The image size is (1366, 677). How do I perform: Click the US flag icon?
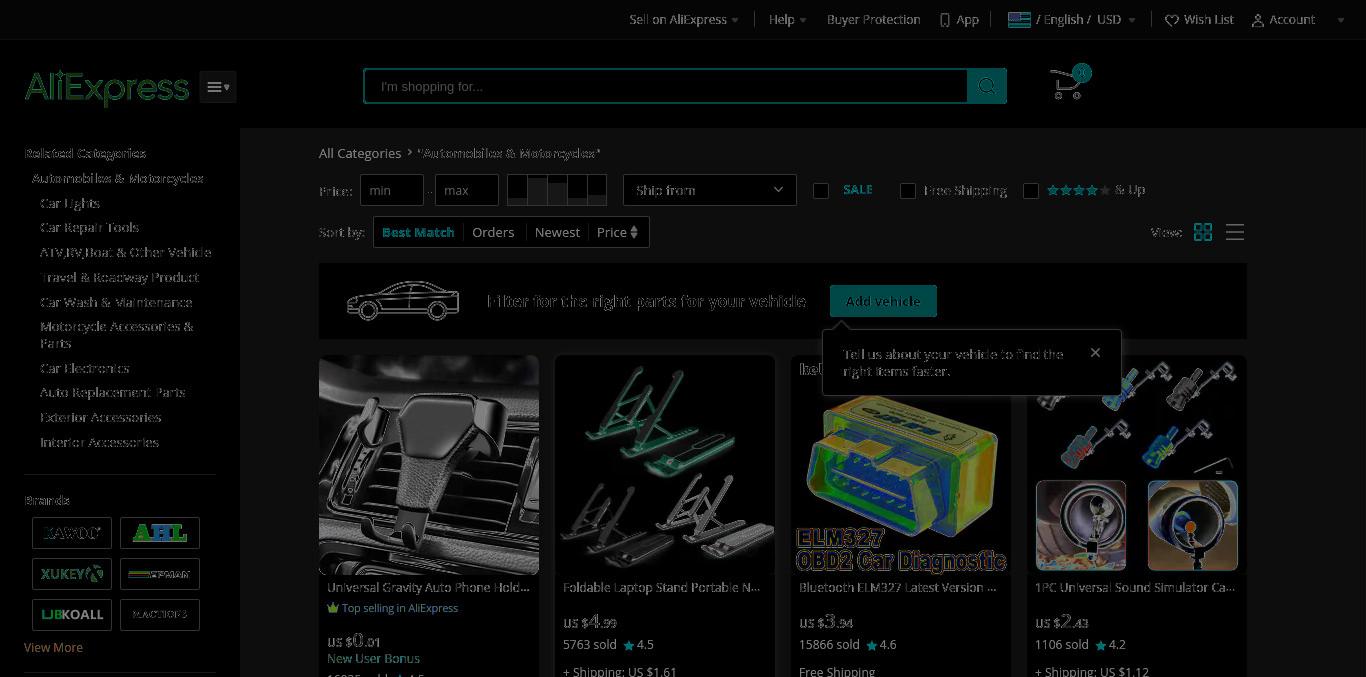pyautogui.click(x=1019, y=19)
